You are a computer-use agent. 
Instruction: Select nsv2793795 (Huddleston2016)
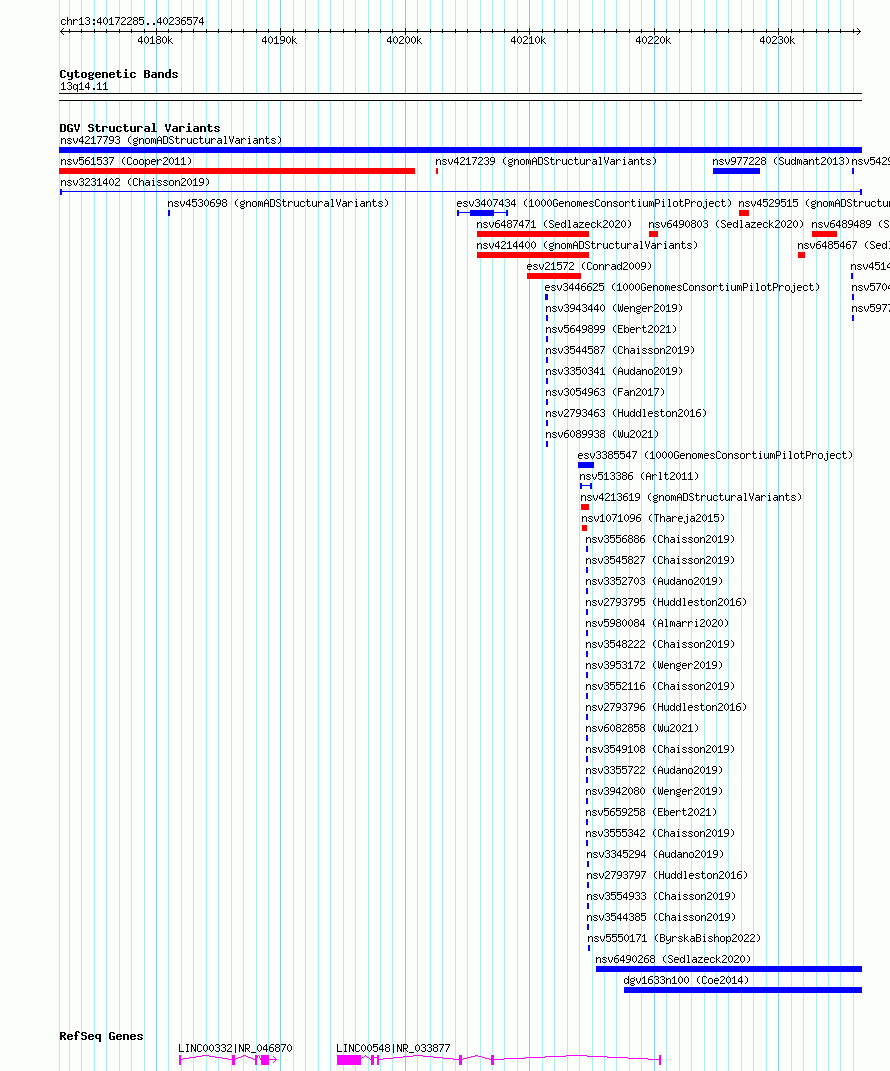point(666,602)
